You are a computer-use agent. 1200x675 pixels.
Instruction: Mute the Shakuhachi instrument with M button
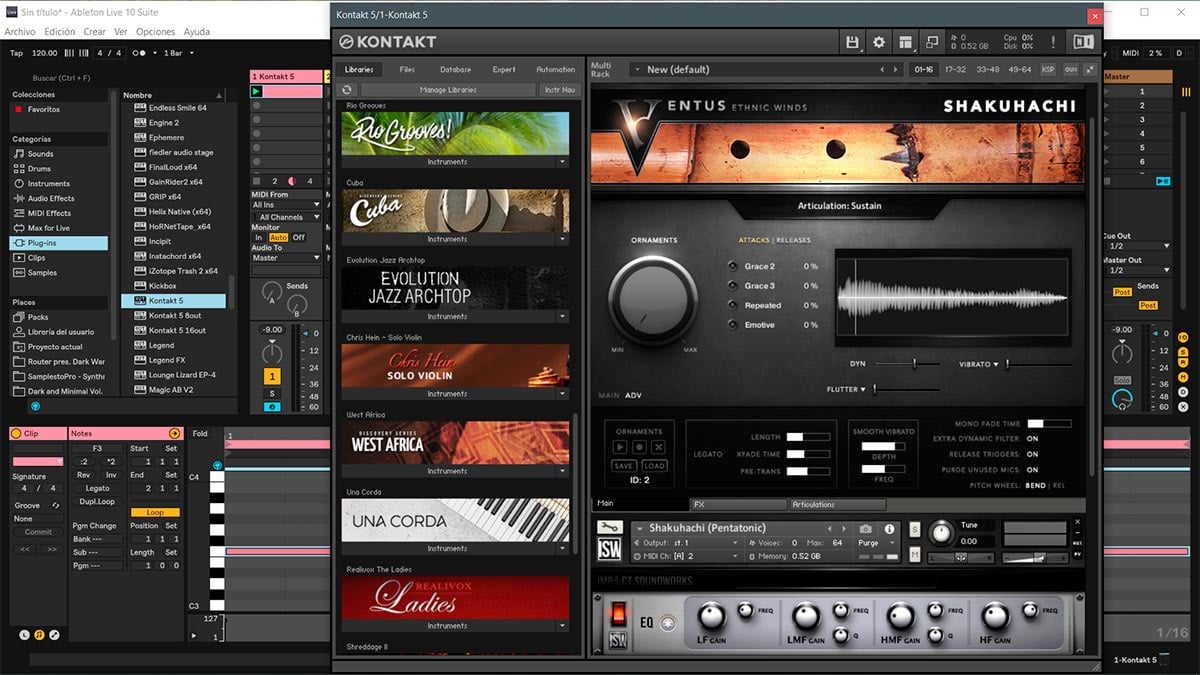coord(915,555)
